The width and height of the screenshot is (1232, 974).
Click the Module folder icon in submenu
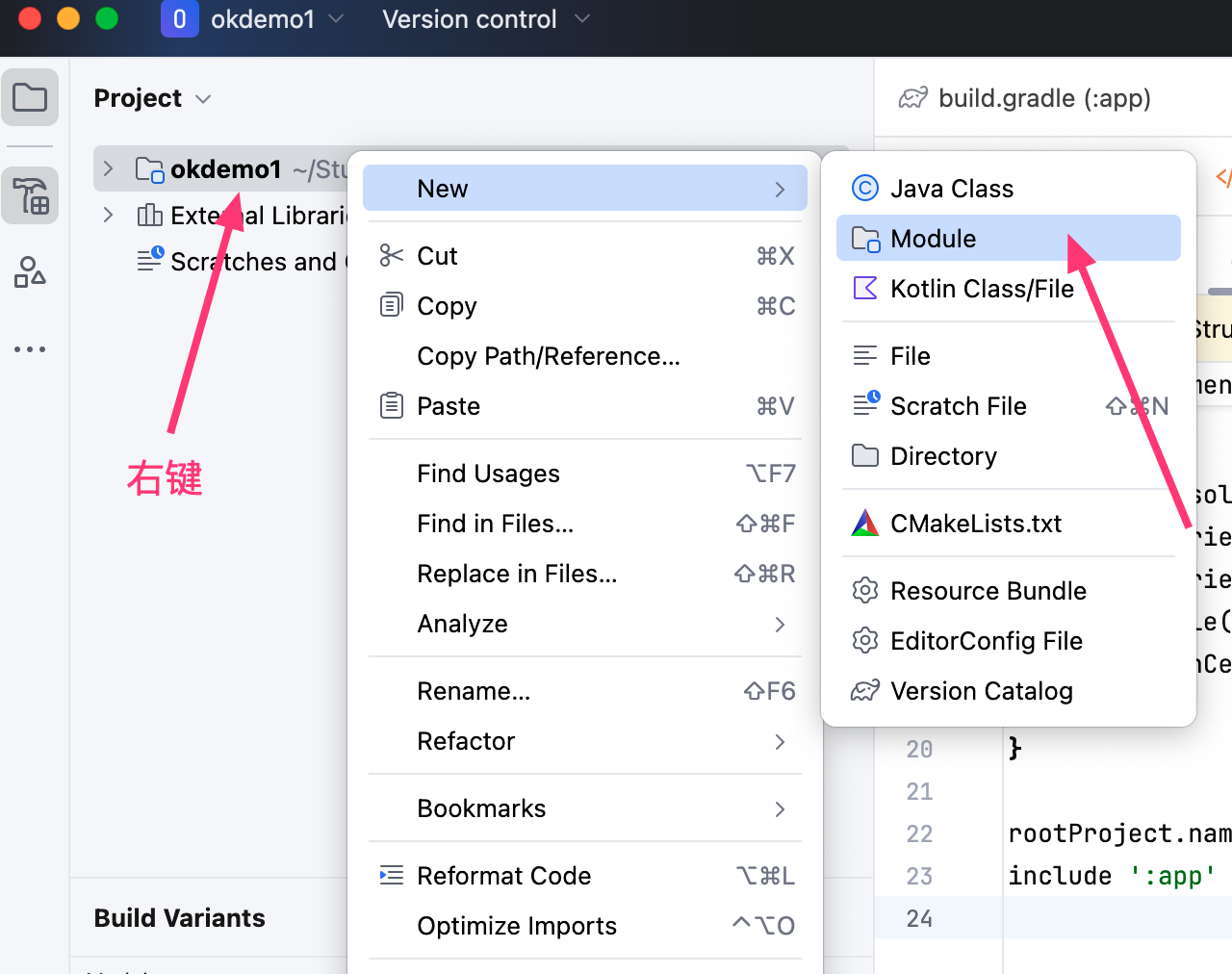865,239
